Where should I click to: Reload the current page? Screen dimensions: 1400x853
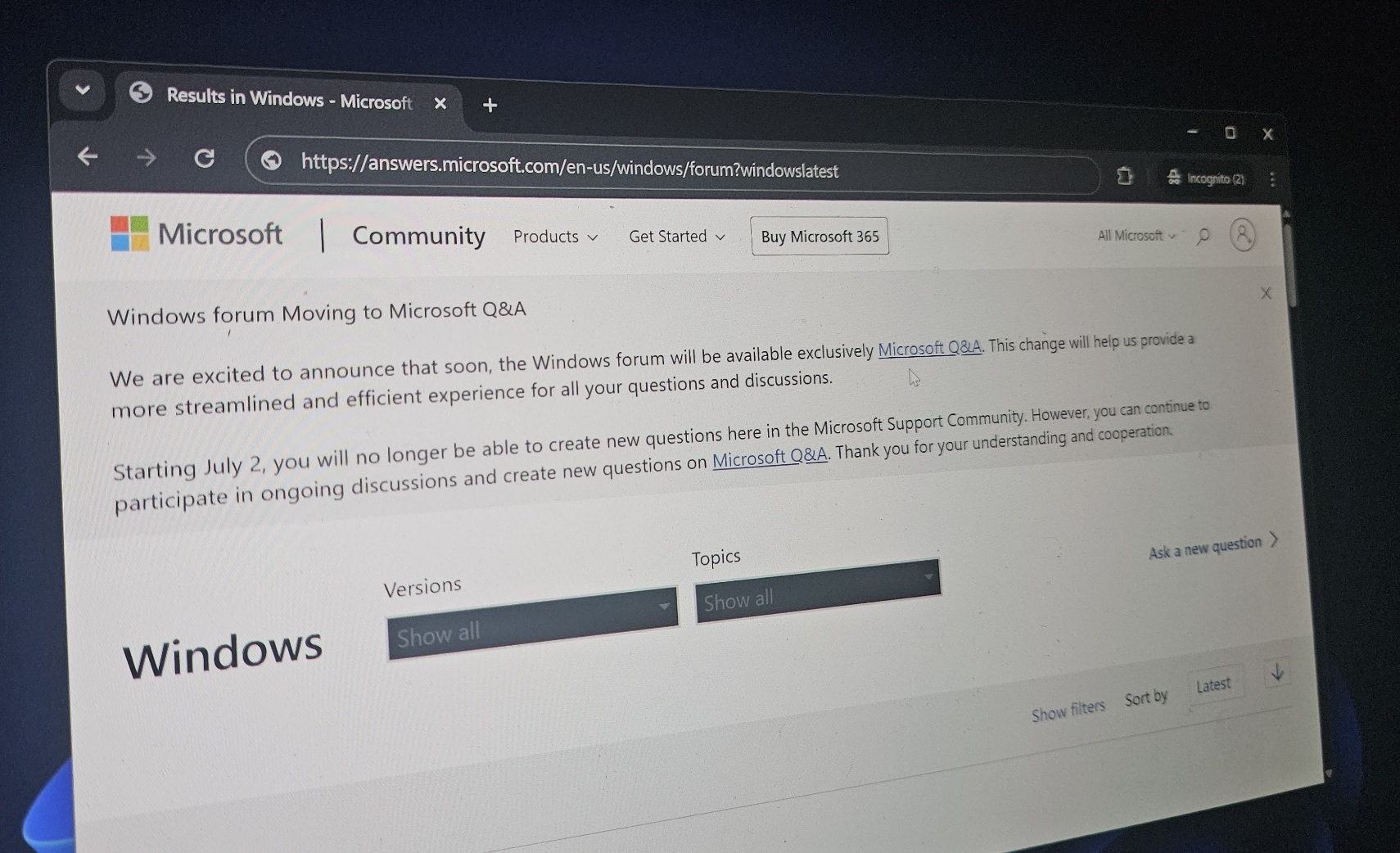coord(204,158)
